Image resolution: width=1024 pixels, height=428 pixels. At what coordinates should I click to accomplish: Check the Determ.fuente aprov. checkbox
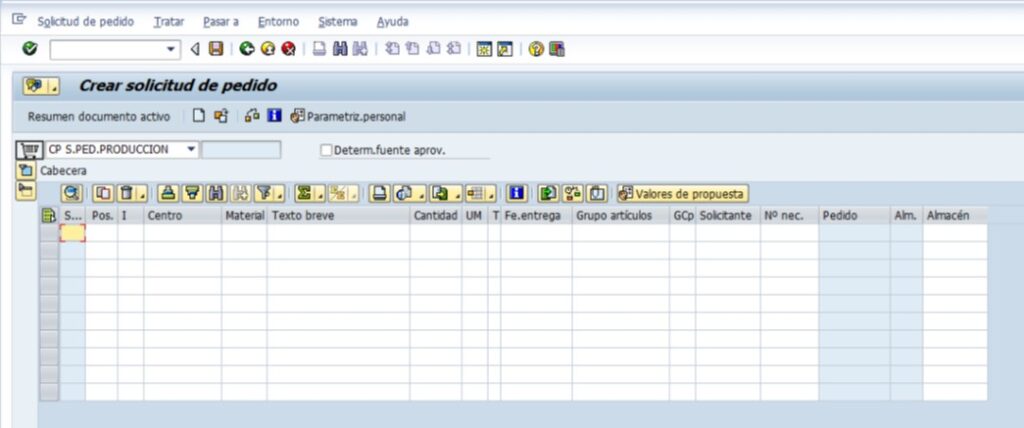click(x=326, y=150)
